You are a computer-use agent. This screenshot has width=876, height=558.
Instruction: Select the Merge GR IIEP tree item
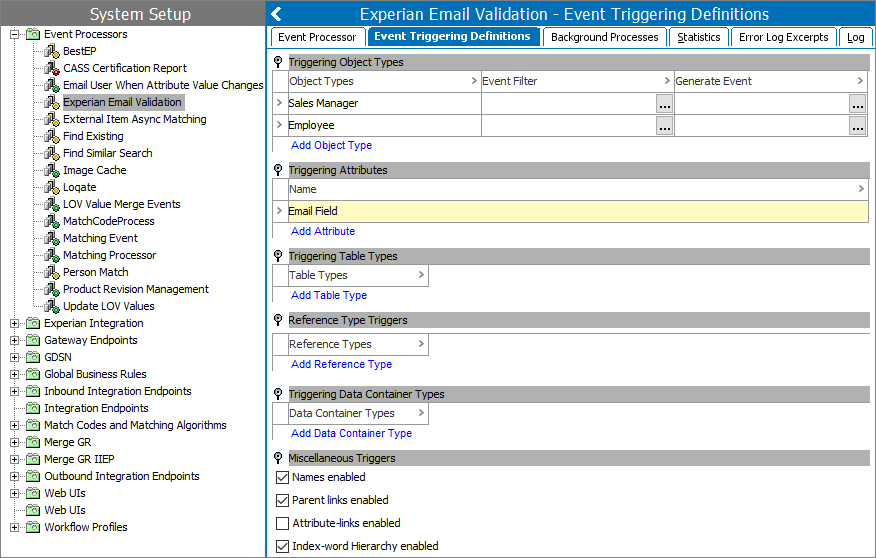[79, 459]
